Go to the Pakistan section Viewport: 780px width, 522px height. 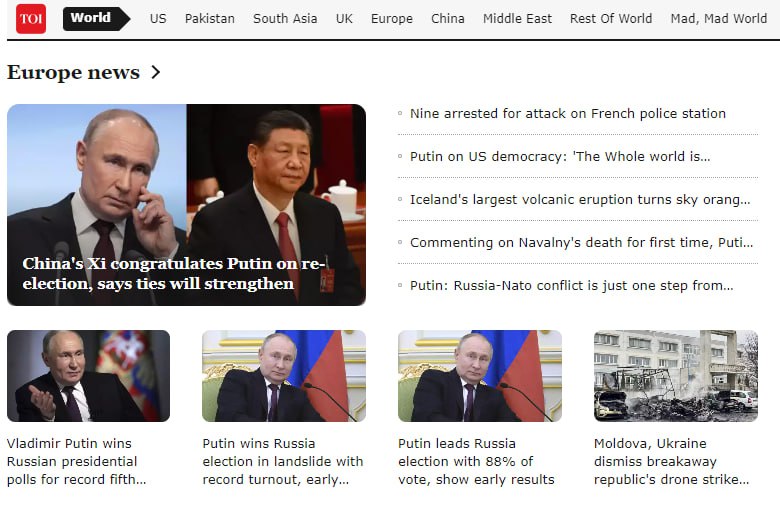point(210,19)
